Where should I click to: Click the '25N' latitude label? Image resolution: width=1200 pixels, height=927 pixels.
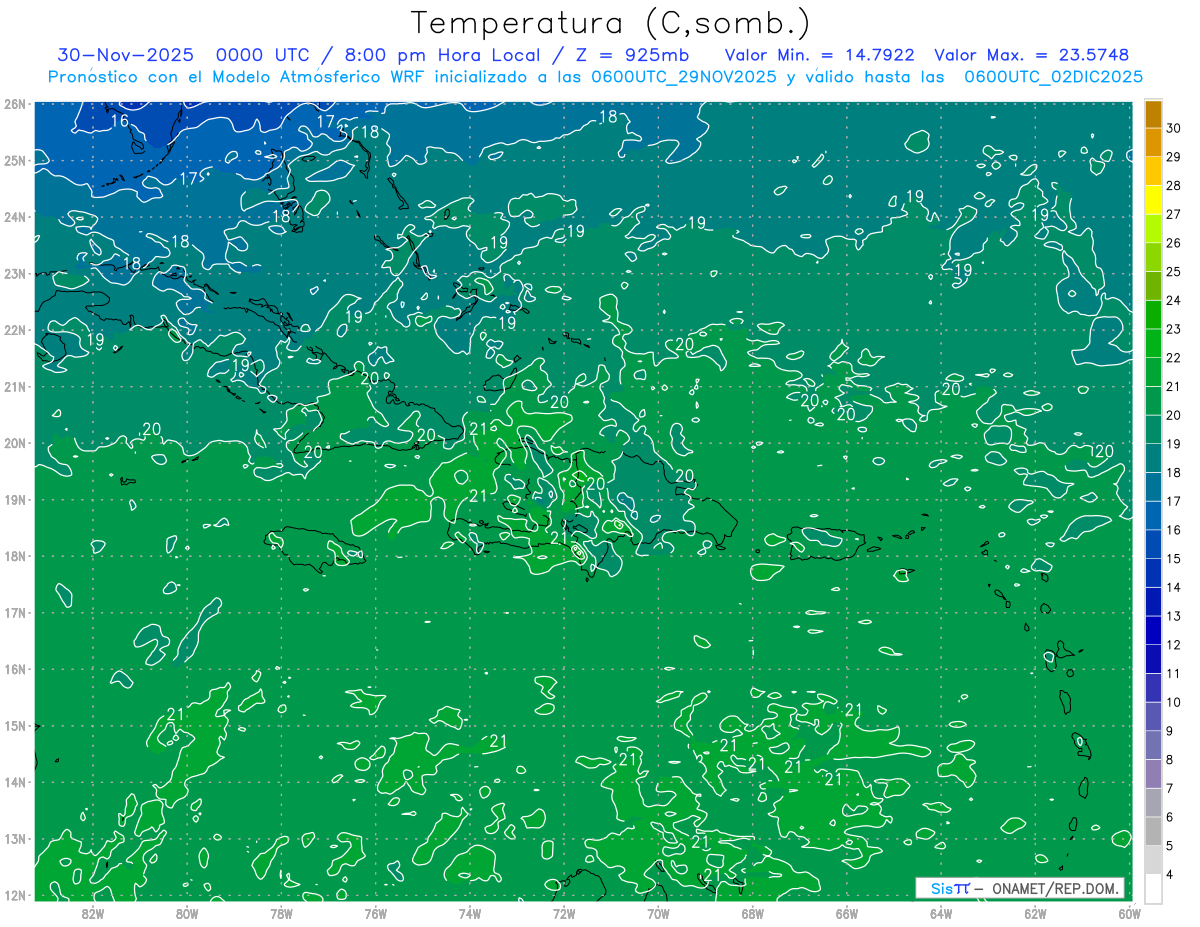click(14, 160)
